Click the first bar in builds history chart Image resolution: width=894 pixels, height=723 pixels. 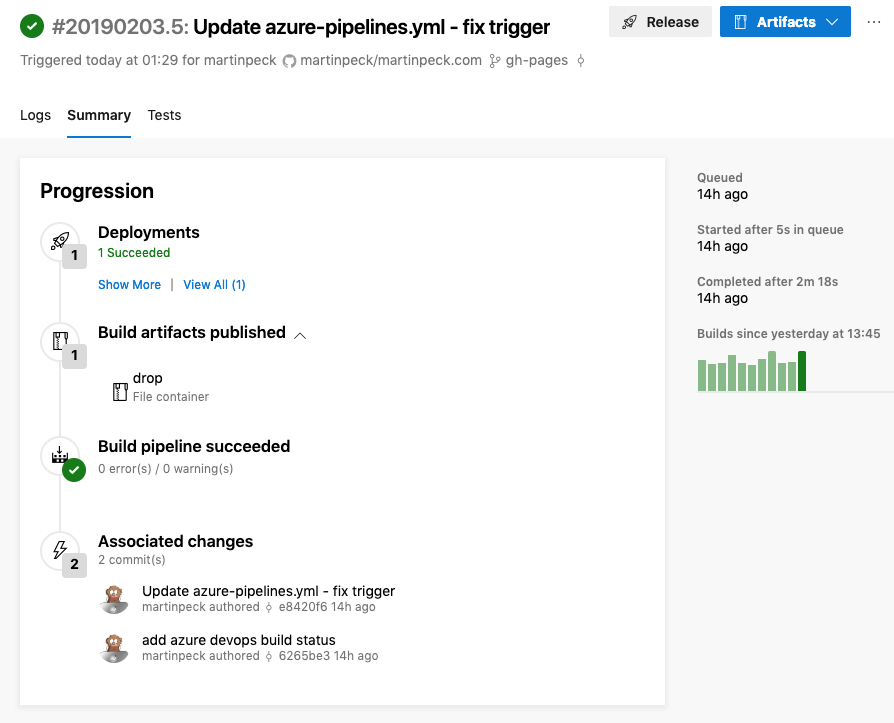tap(702, 375)
